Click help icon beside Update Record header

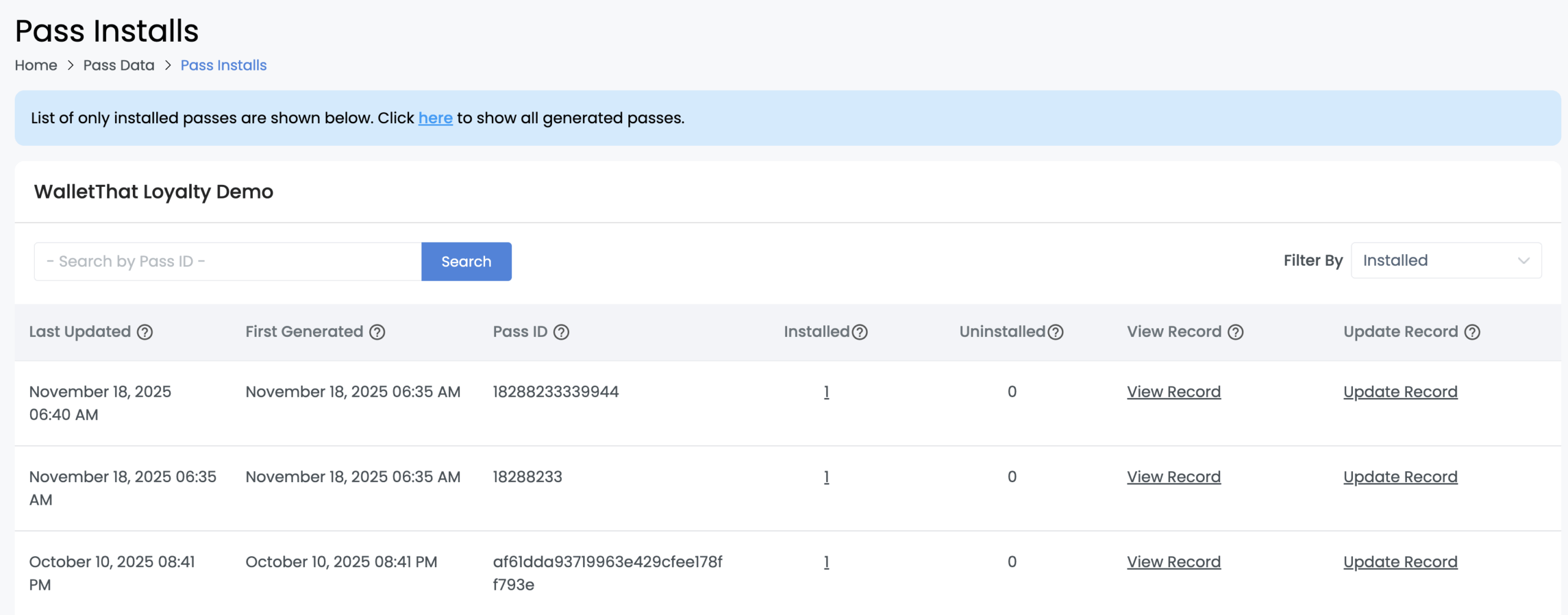(x=1472, y=332)
